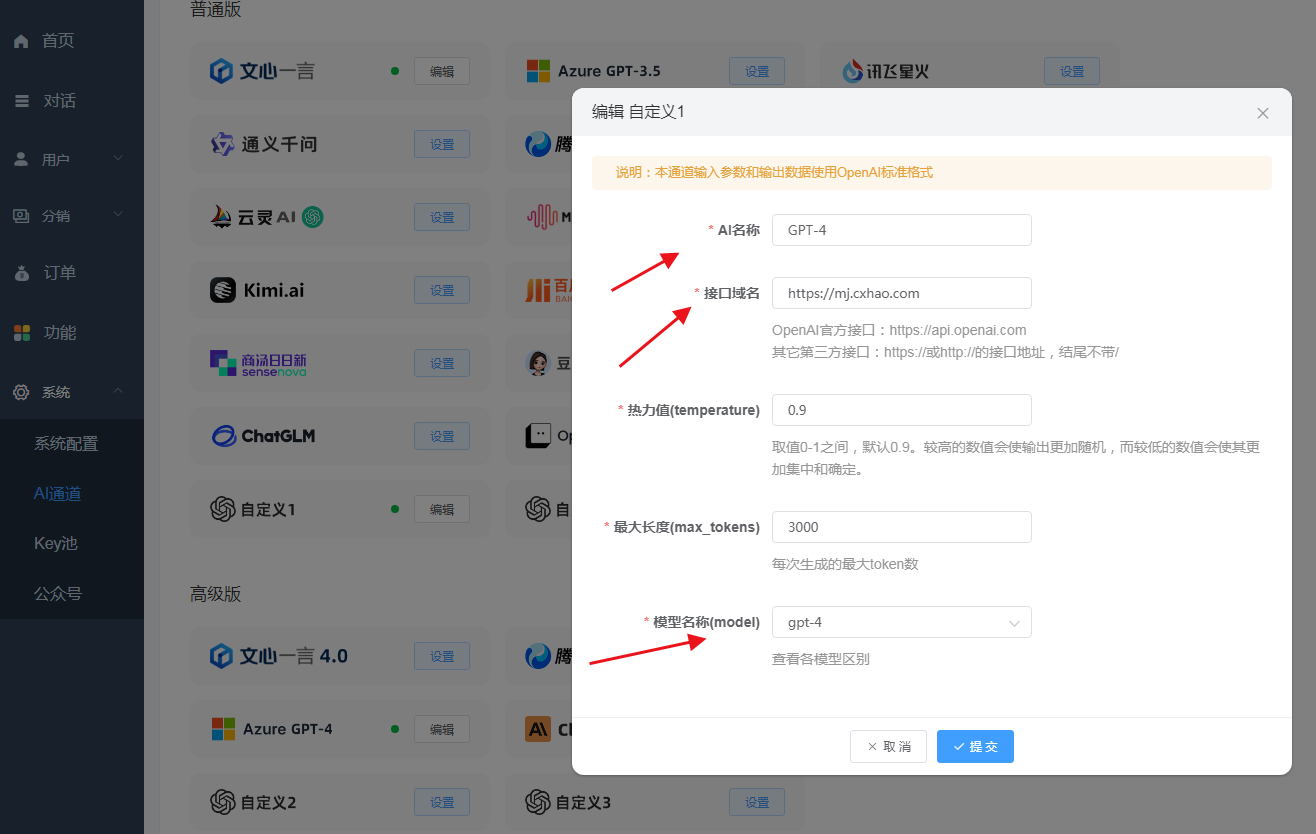1316x834 pixels.
Task: Click the 云灵AI sailboat logo
Action: pos(221,217)
